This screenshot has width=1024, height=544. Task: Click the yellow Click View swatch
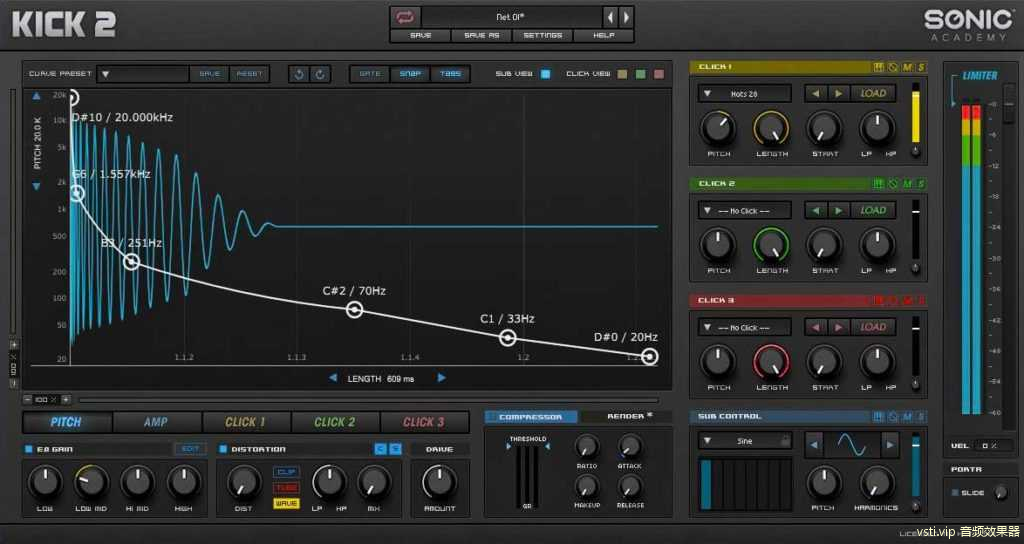[x=622, y=74]
